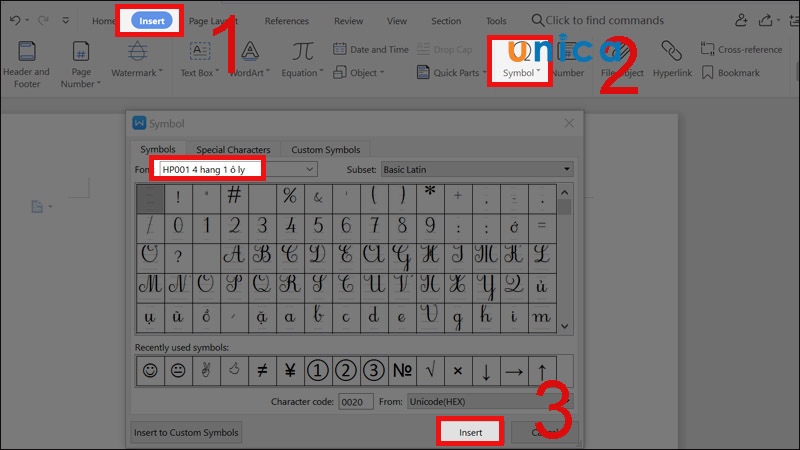Open the Section ribbon tab
The height and width of the screenshot is (450, 800).
coord(446,21)
